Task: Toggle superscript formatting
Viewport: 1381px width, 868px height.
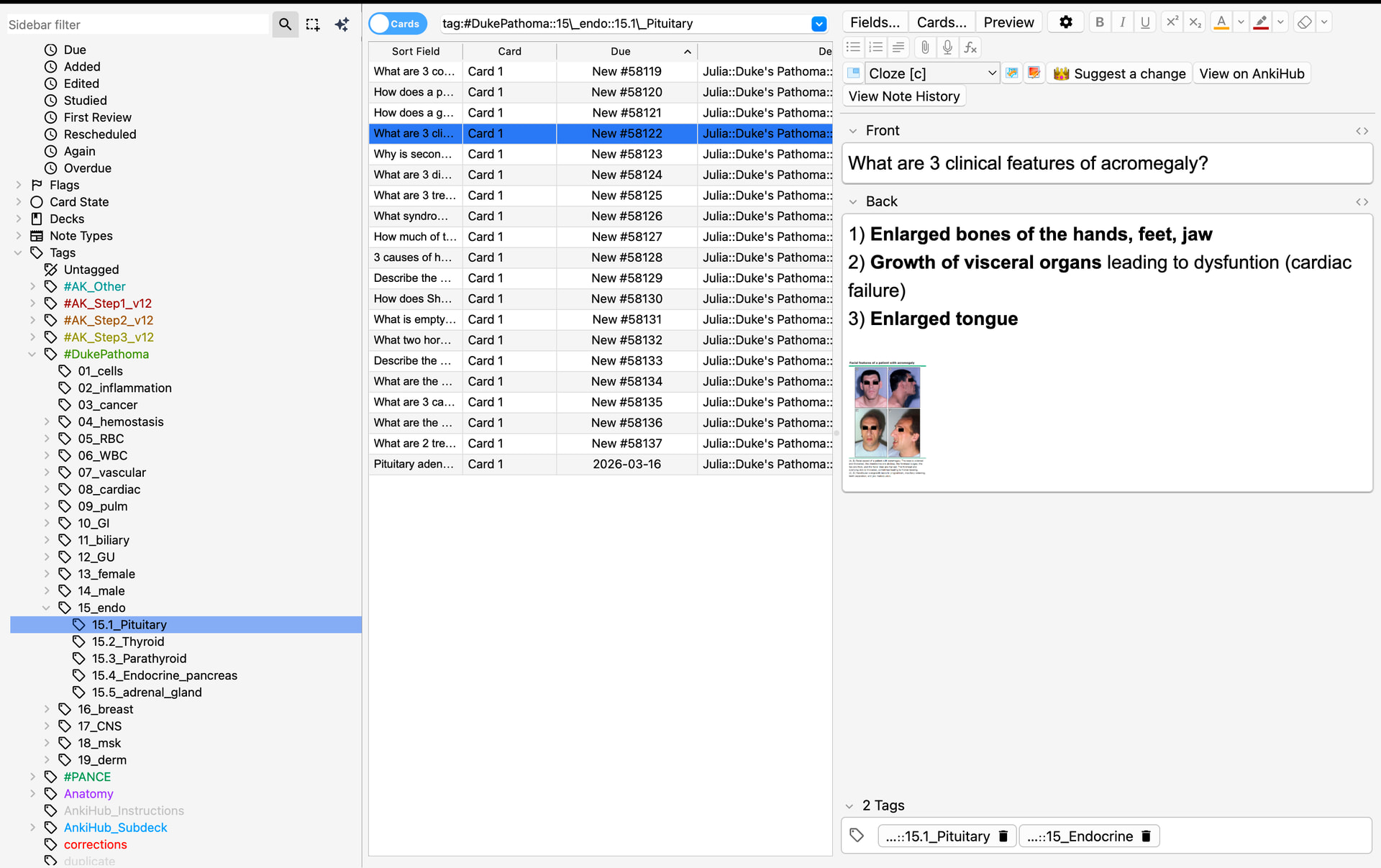Action: click(1172, 22)
